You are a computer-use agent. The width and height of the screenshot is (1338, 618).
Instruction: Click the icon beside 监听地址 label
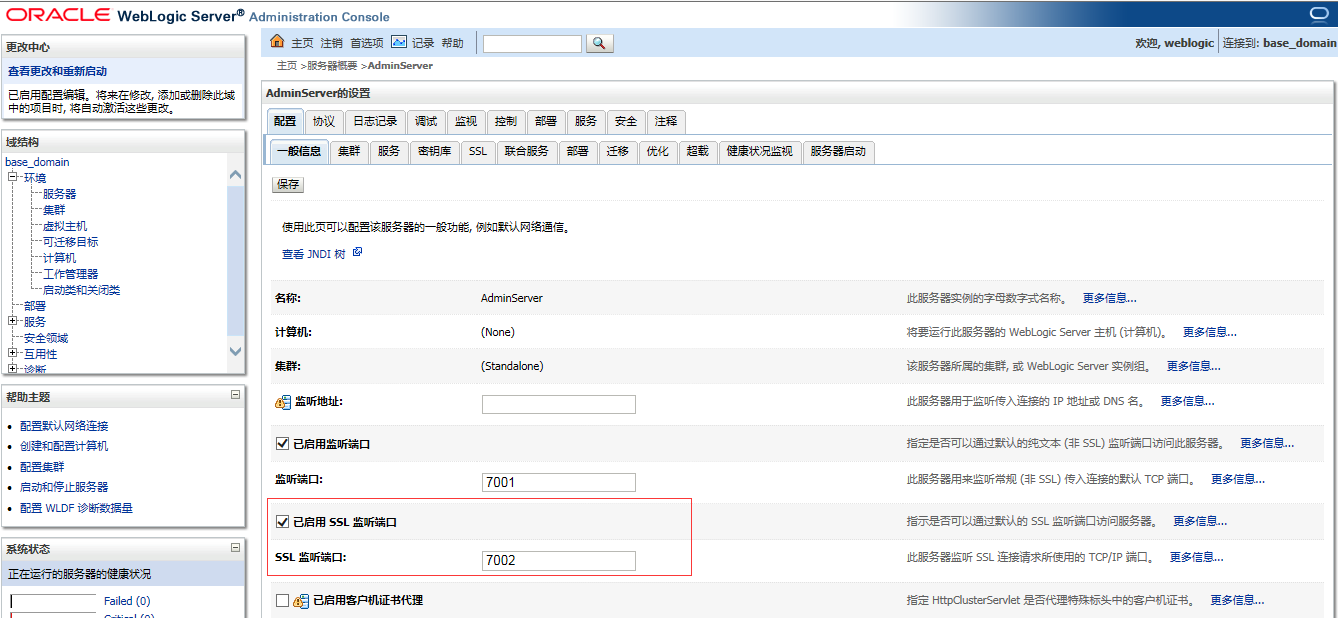coord(283,402)
